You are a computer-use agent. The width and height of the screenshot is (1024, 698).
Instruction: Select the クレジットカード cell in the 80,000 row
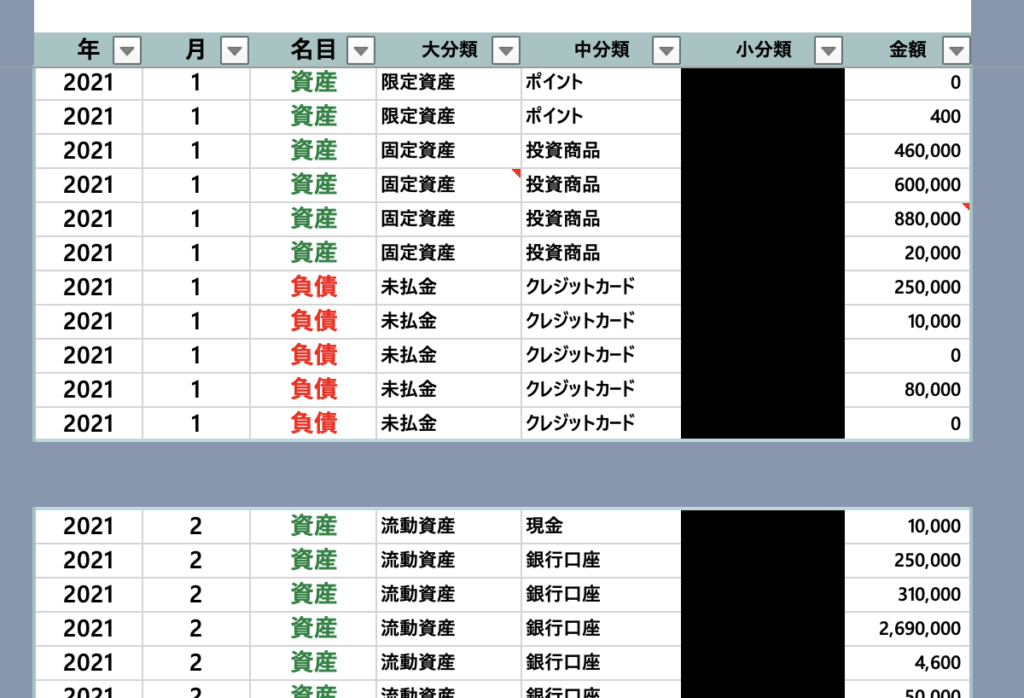tap(600, 389)
